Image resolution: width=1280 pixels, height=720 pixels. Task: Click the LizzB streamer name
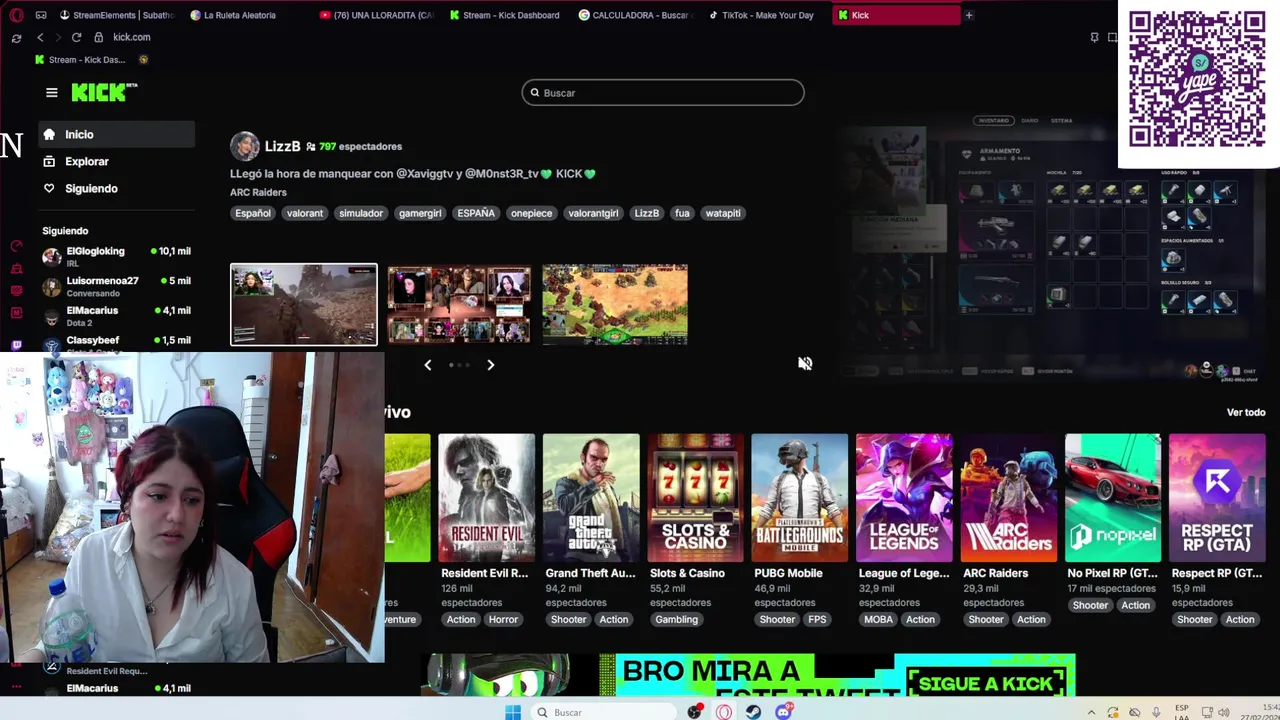tap(282, 146)
